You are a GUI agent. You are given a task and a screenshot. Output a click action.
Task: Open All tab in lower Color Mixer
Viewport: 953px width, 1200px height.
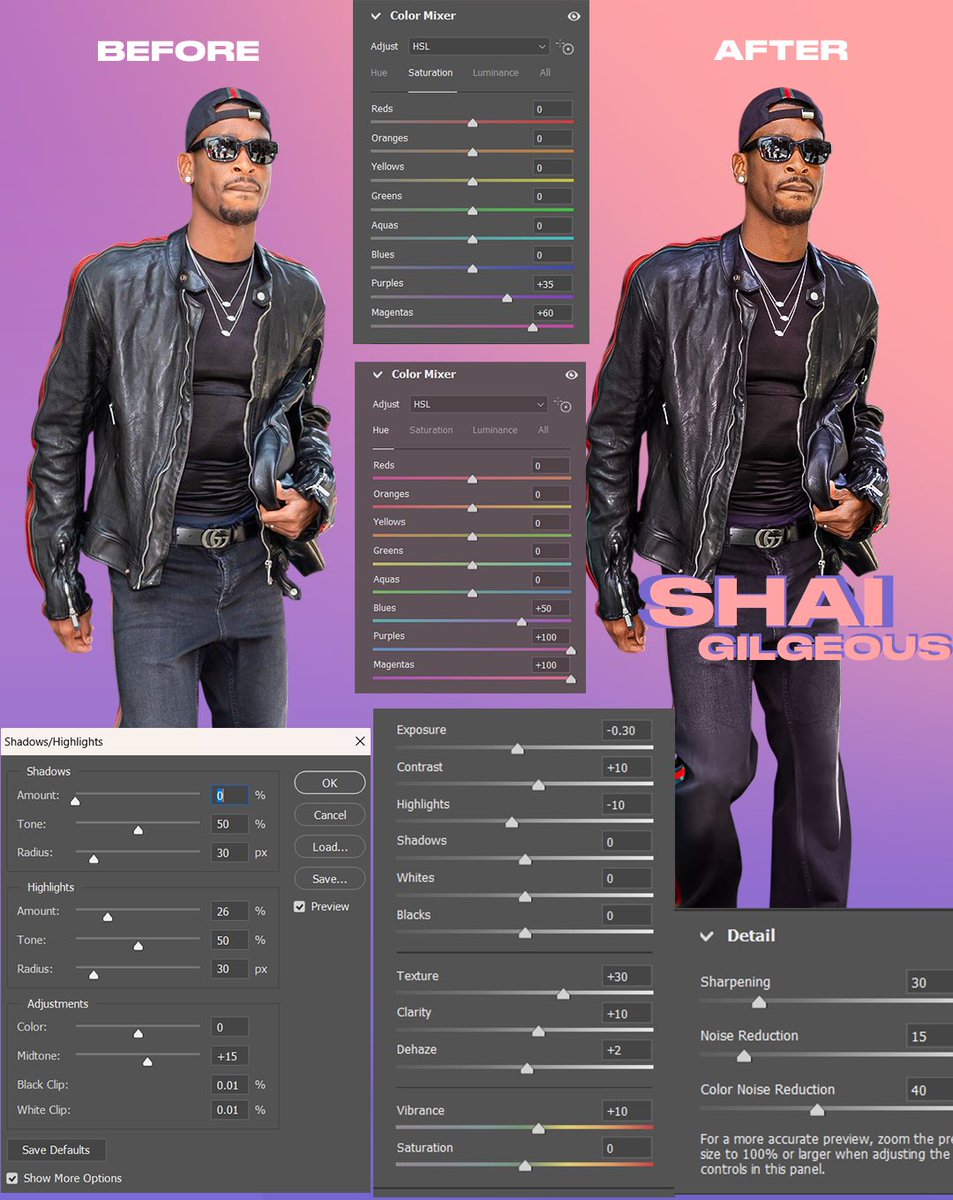coord(543,430)
